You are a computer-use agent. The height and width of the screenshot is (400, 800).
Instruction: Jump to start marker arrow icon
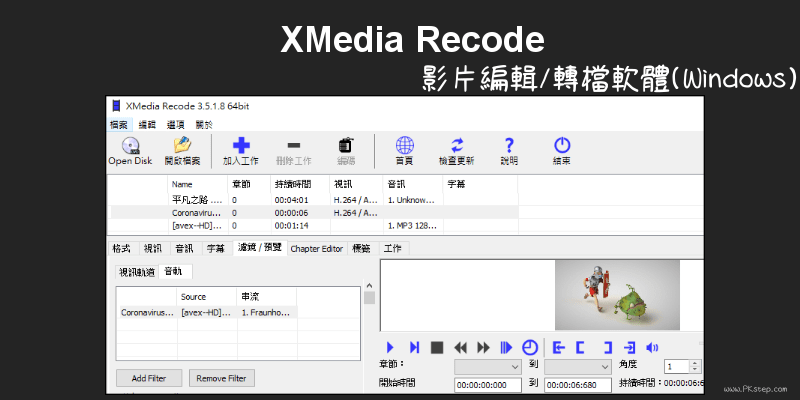[559, 348]
